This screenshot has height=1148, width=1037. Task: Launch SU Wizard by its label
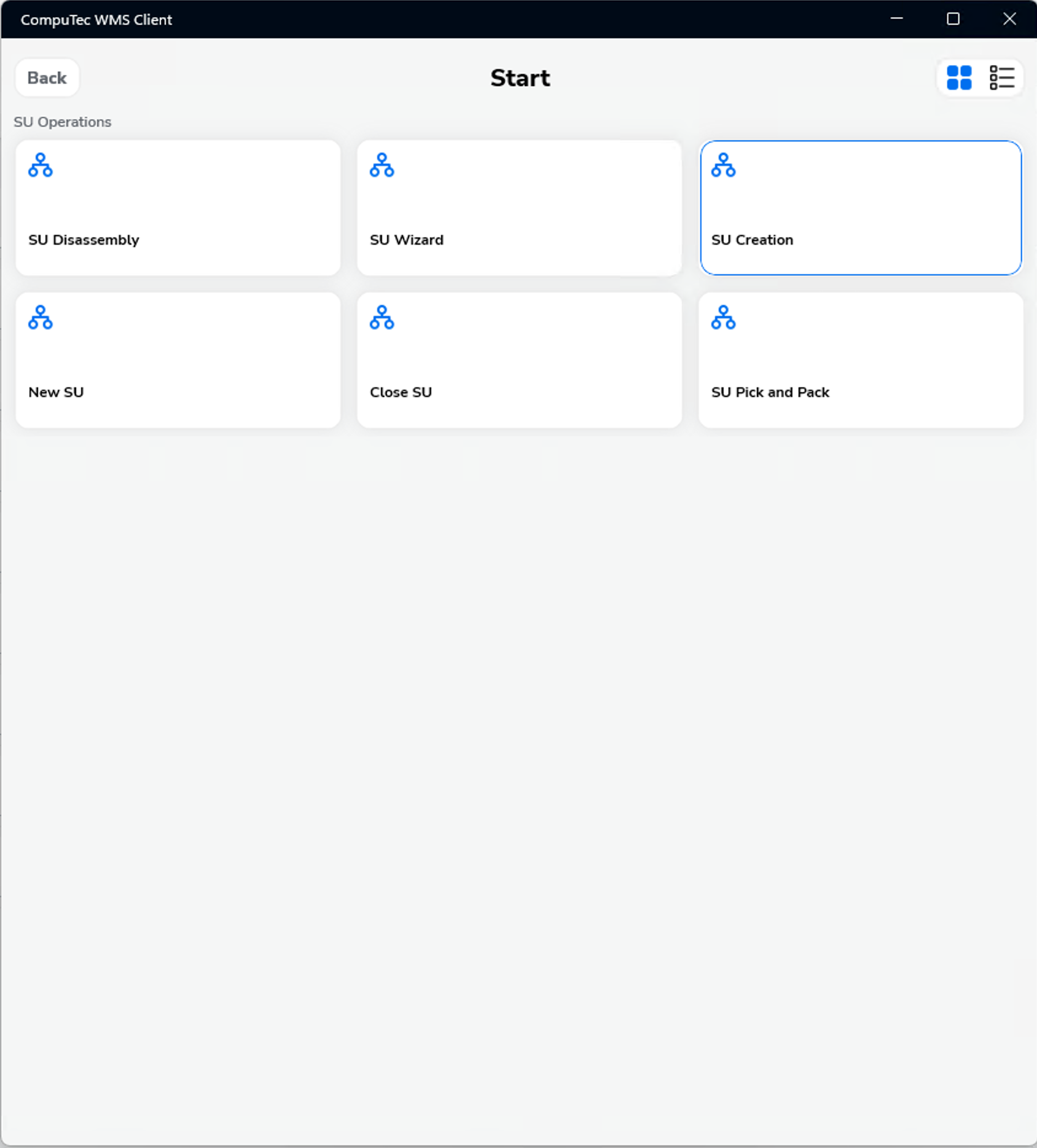pos(406,240)
